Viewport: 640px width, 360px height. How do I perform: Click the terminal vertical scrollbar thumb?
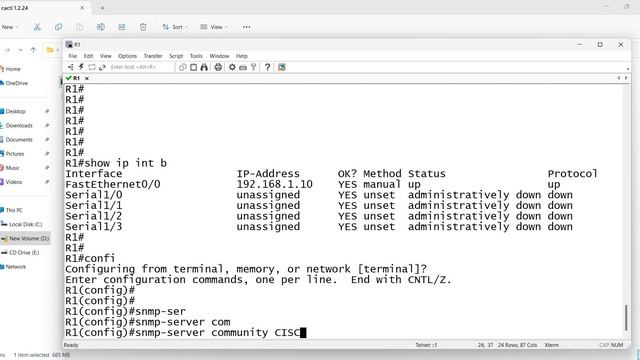tap(626, 318)
